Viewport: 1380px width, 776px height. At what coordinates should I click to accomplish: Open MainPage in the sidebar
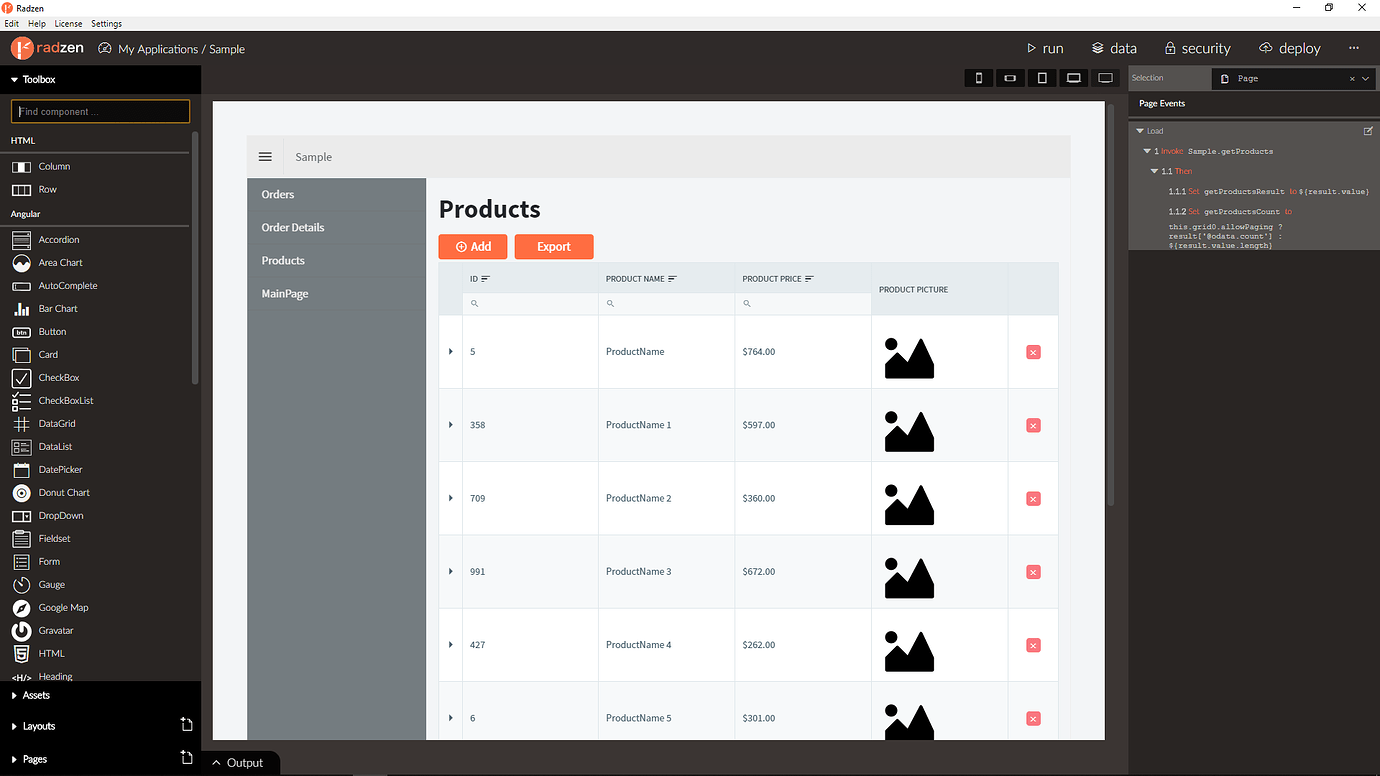point(285,293)
